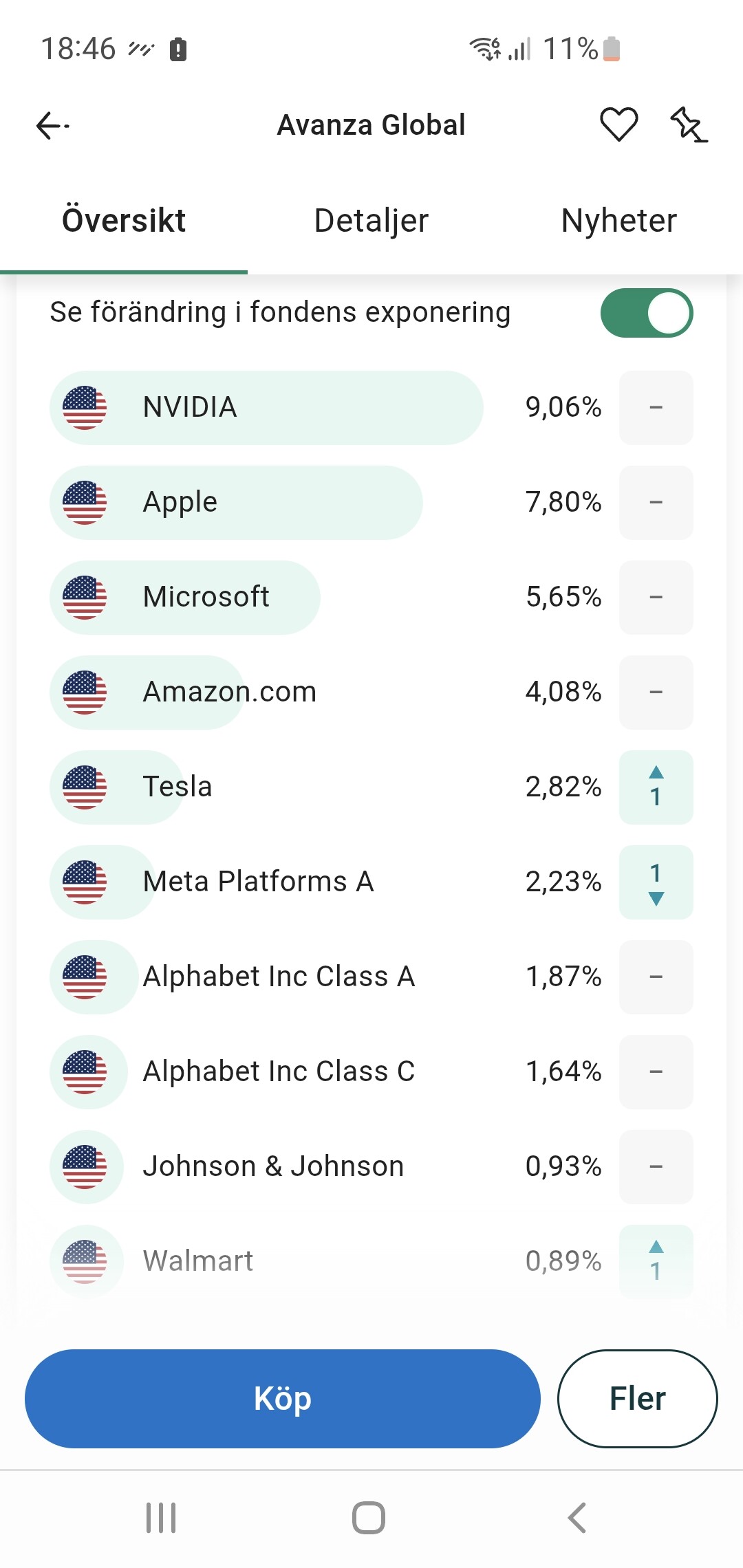The height and width of the screenshot is (1568, 743).
Task: Open the Amazon.com holding
Action: coord(229,692)
